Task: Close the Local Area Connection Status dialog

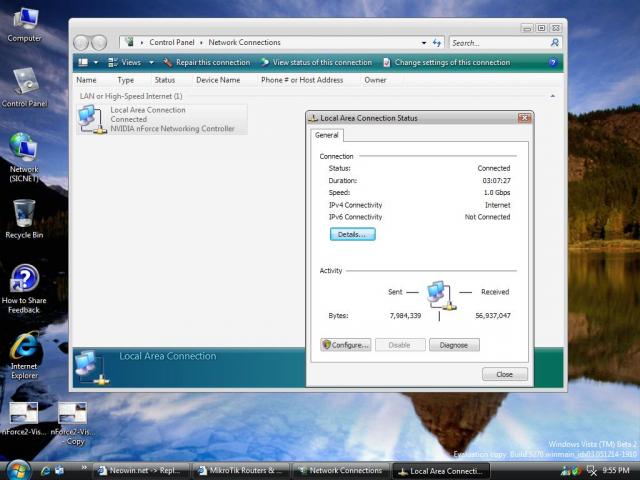Action: click(x=524, y=118)
